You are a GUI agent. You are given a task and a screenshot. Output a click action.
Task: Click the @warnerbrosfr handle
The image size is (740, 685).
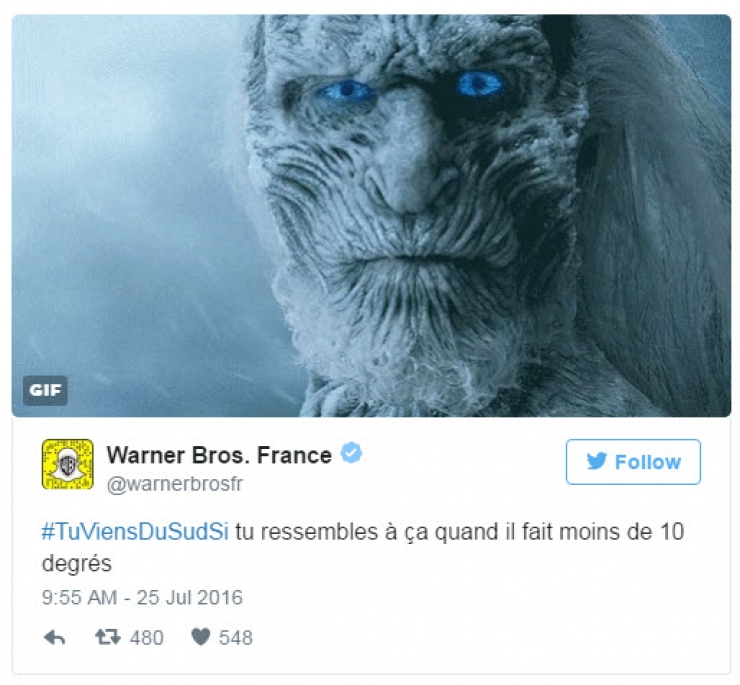point(175,484)
